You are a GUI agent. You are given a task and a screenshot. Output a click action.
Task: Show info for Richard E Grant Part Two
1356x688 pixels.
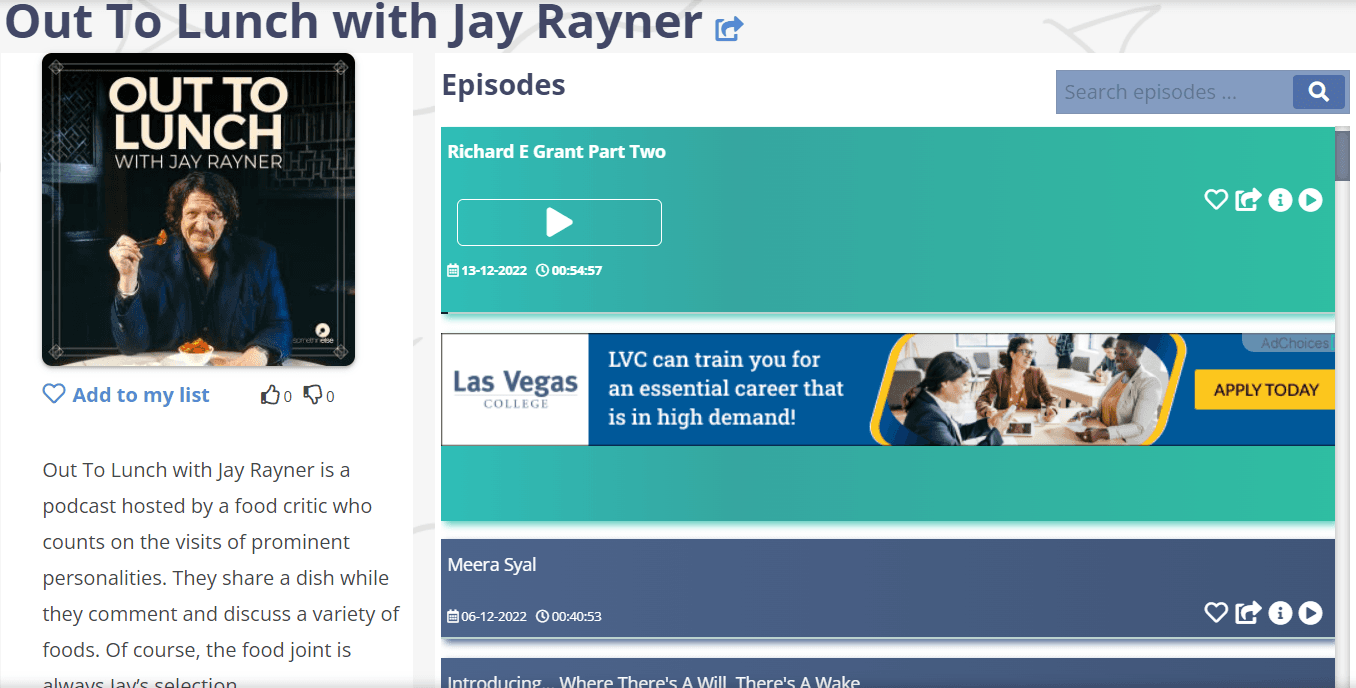tap(1280, 200)
